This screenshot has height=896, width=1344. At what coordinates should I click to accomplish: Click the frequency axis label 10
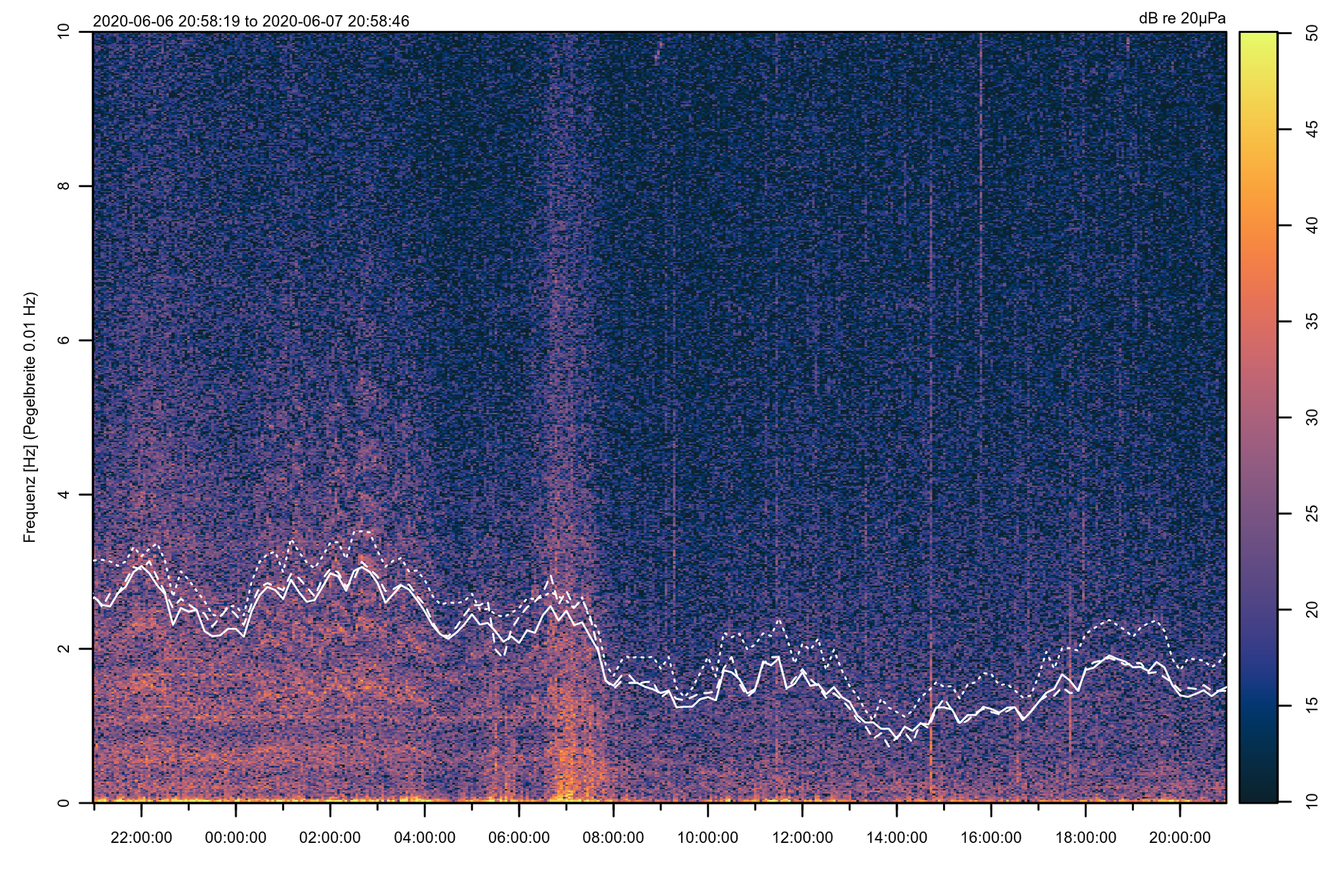tap(64, 32)
